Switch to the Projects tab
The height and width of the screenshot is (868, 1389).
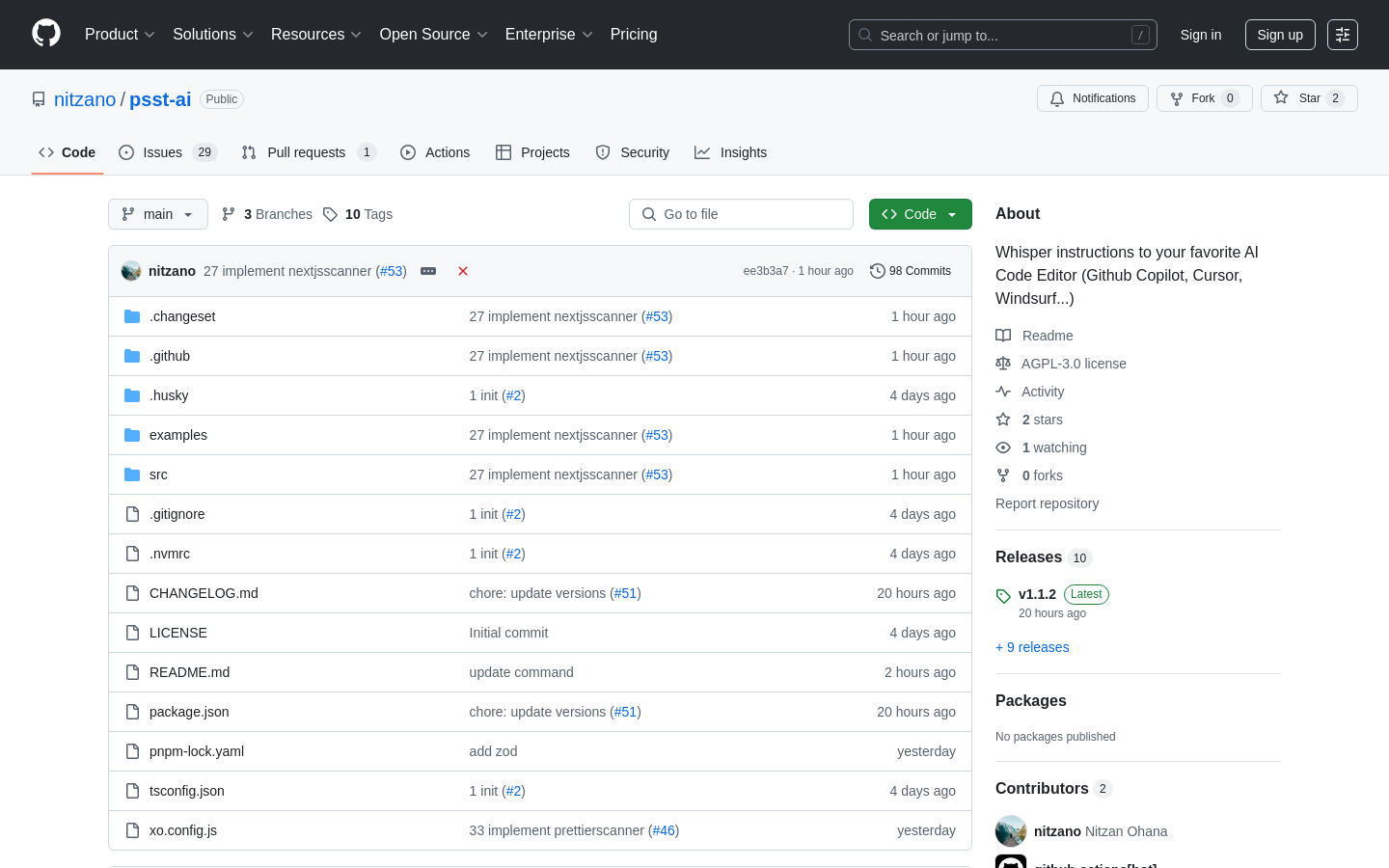coord(532,152)
